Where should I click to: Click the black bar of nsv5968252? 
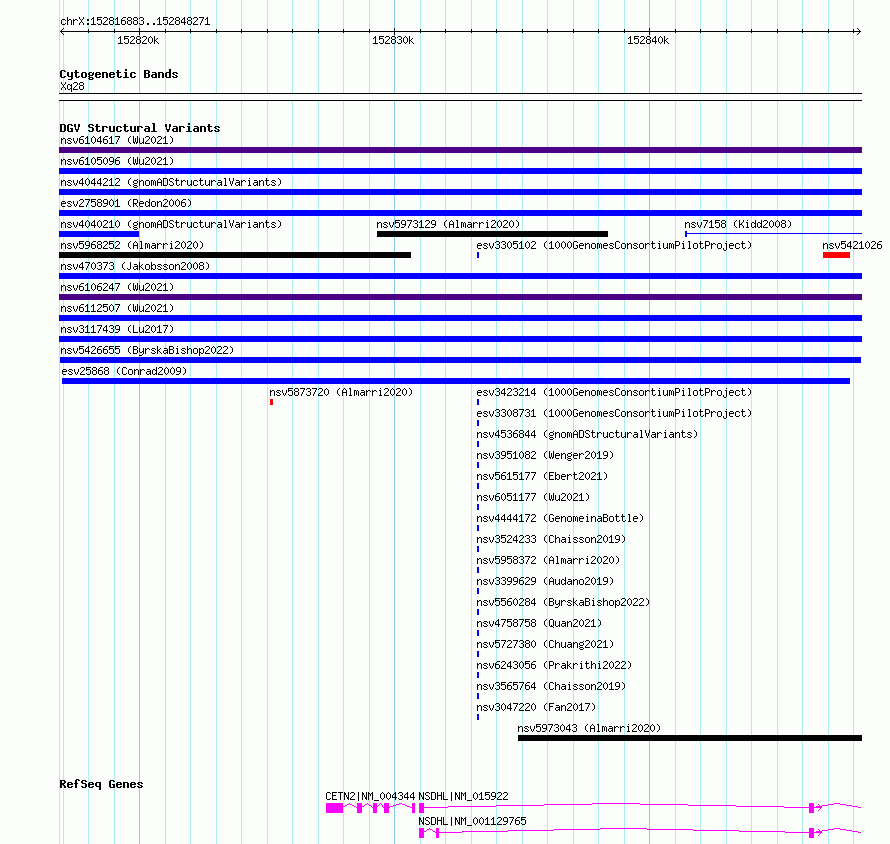tap(235, 255)
